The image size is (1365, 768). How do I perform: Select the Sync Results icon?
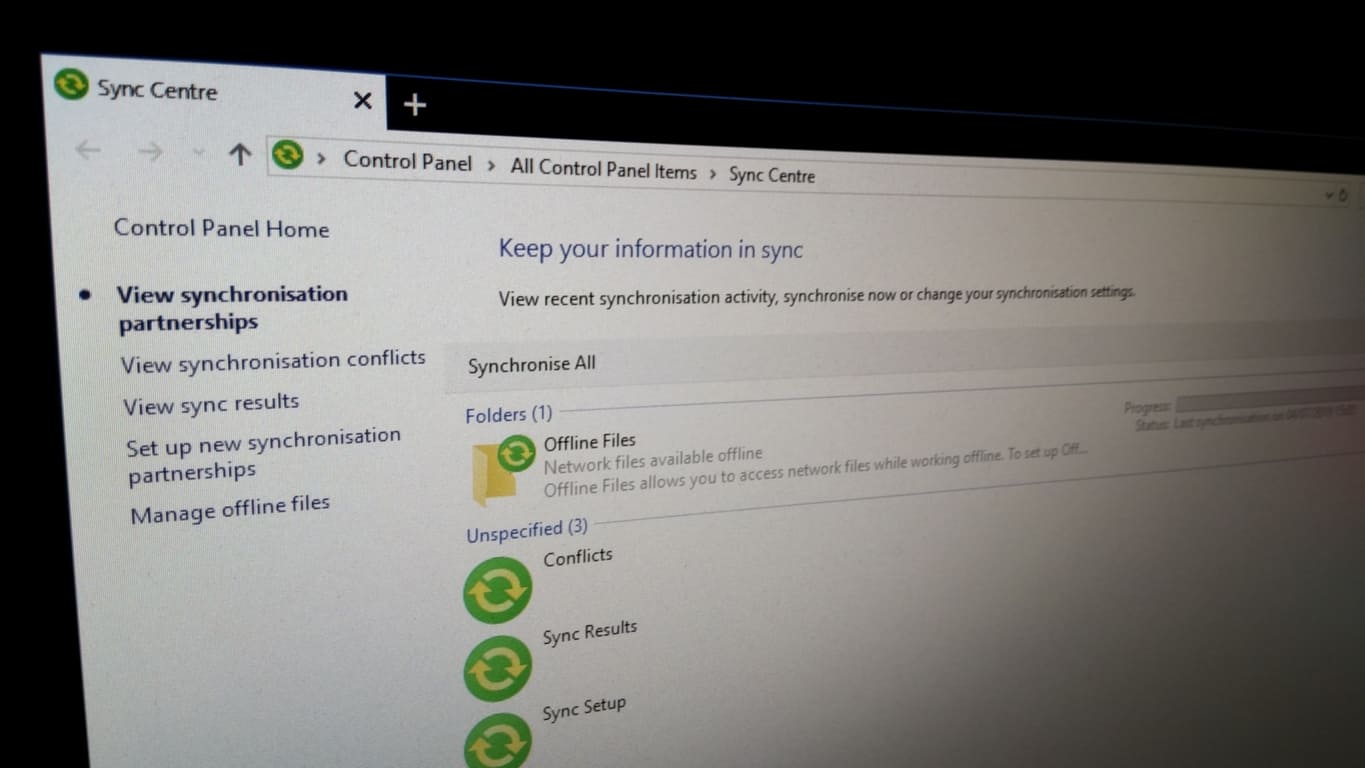[497, 669]
